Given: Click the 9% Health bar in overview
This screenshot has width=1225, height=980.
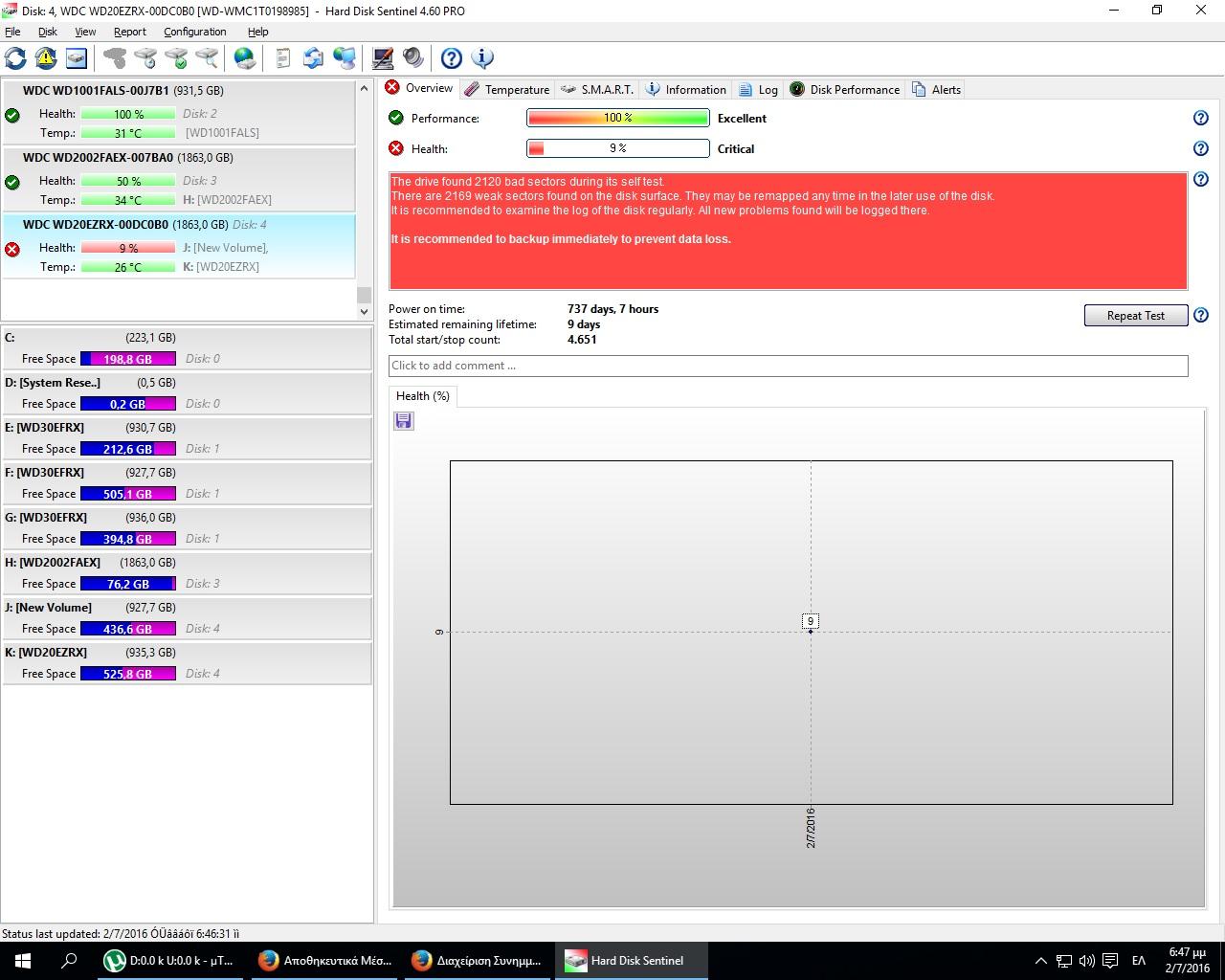Looking at the screenshot, I should click(x=618, y=148).
